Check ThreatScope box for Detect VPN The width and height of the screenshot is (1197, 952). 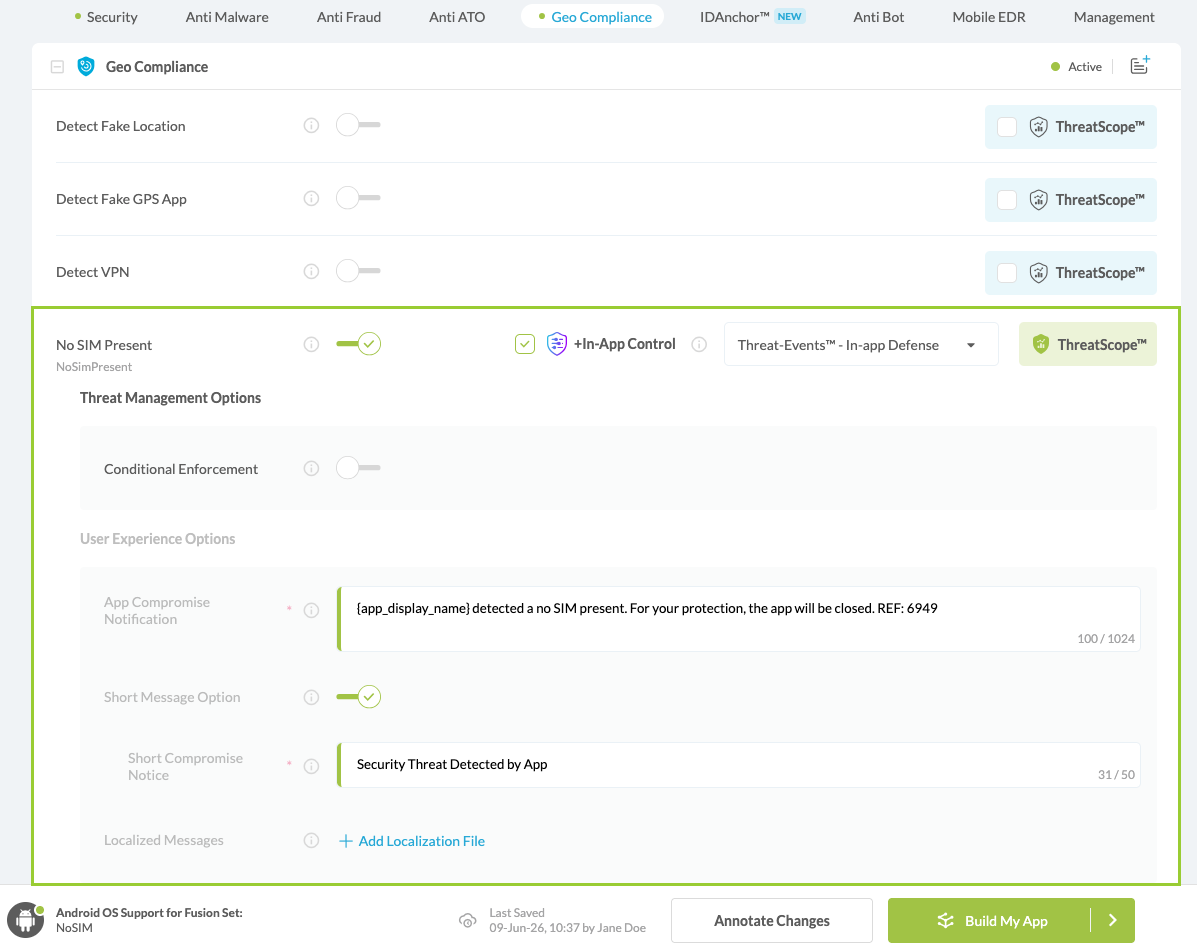pyautogui.click(x=1007, y=273)
